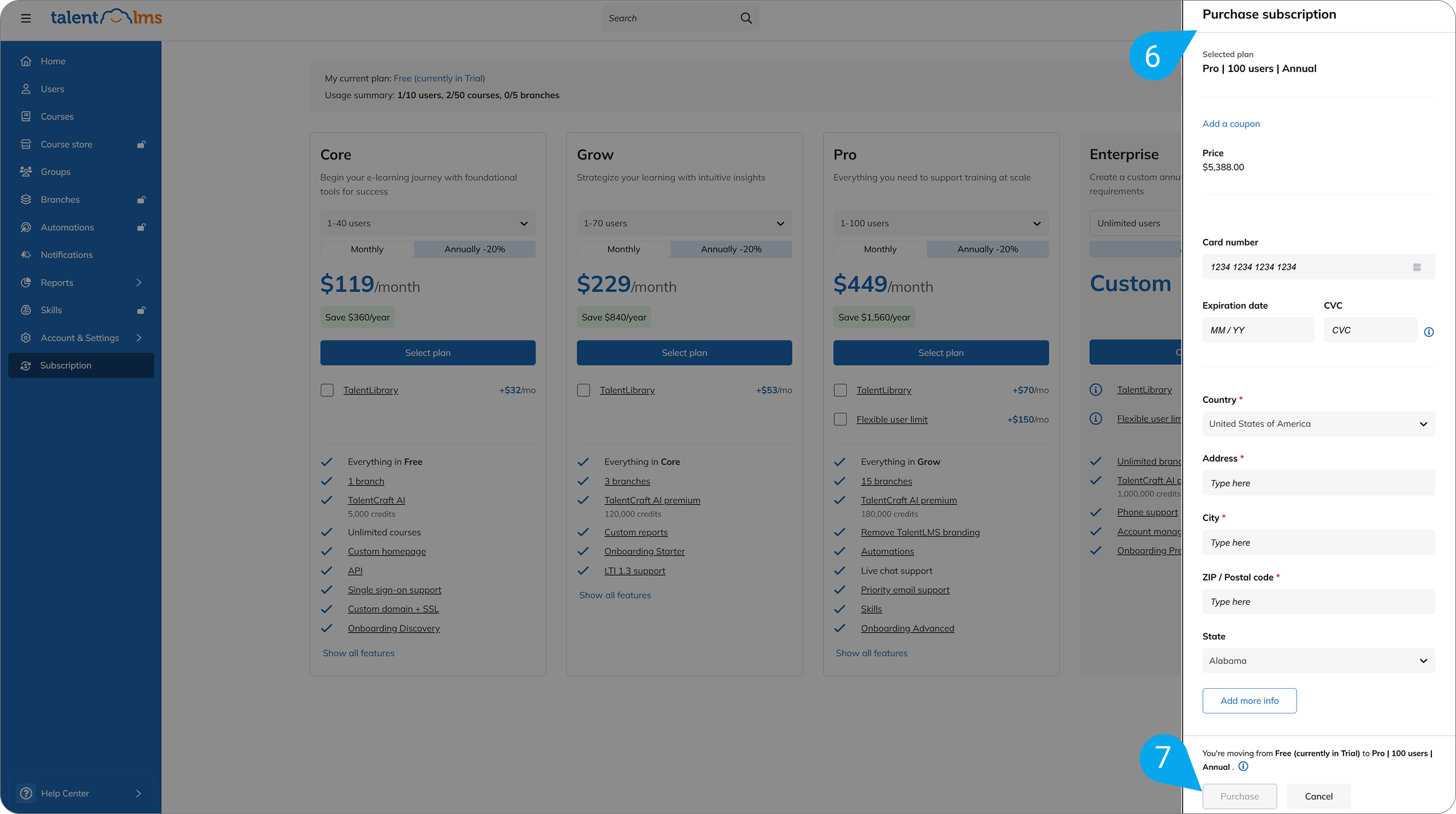The height and width of the screenshot is (814, 1456).
Task: Open the Country dropdown
Action: 1319,424
